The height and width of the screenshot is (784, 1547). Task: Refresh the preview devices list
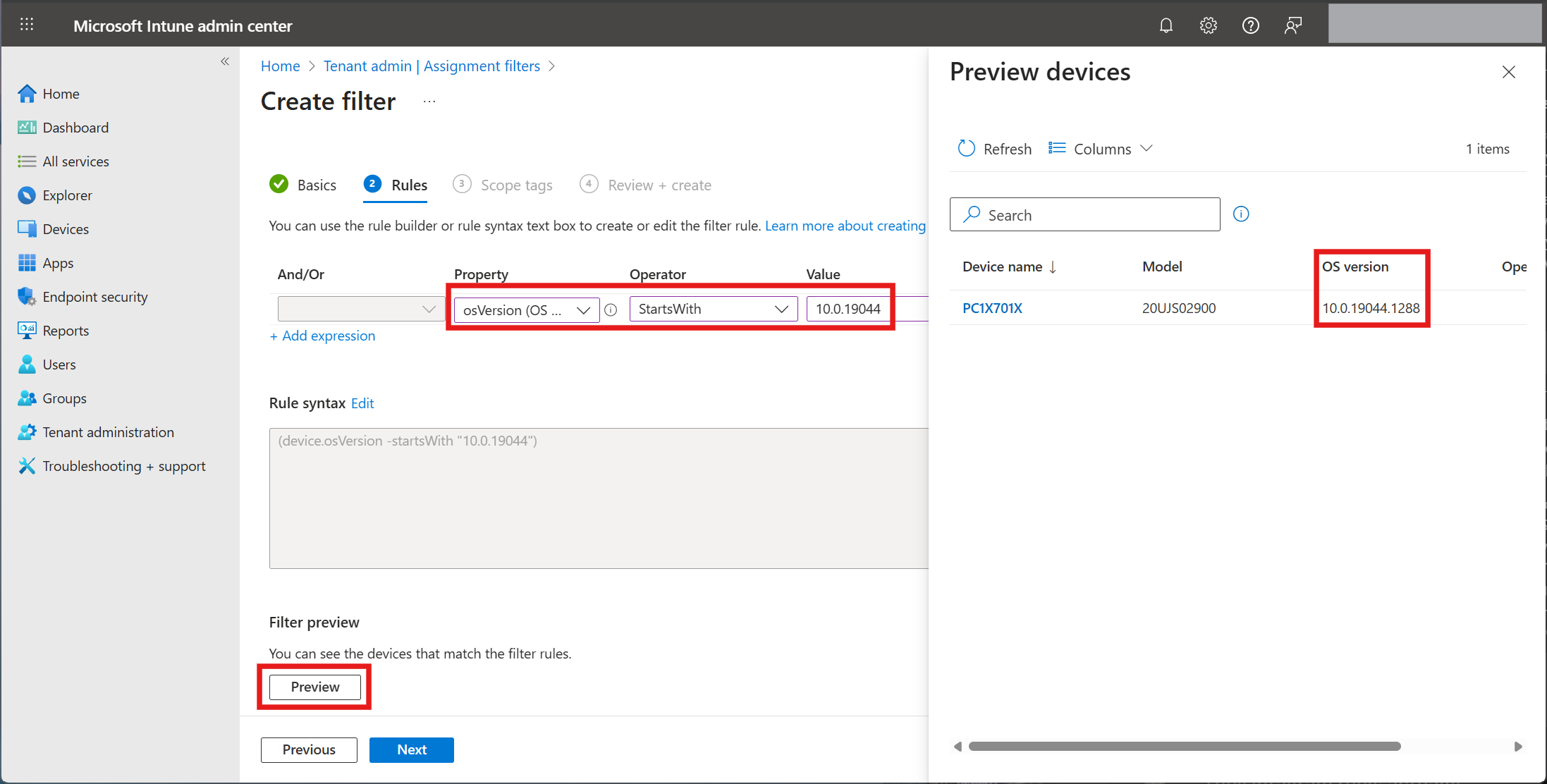click(995, 149)
